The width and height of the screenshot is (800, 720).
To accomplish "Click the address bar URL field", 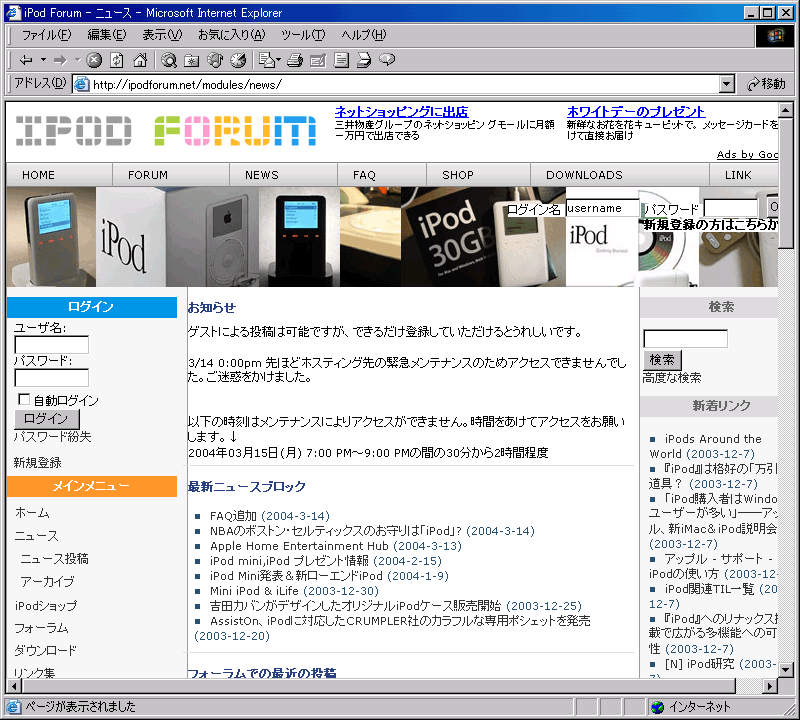I will tap(395, 84).
